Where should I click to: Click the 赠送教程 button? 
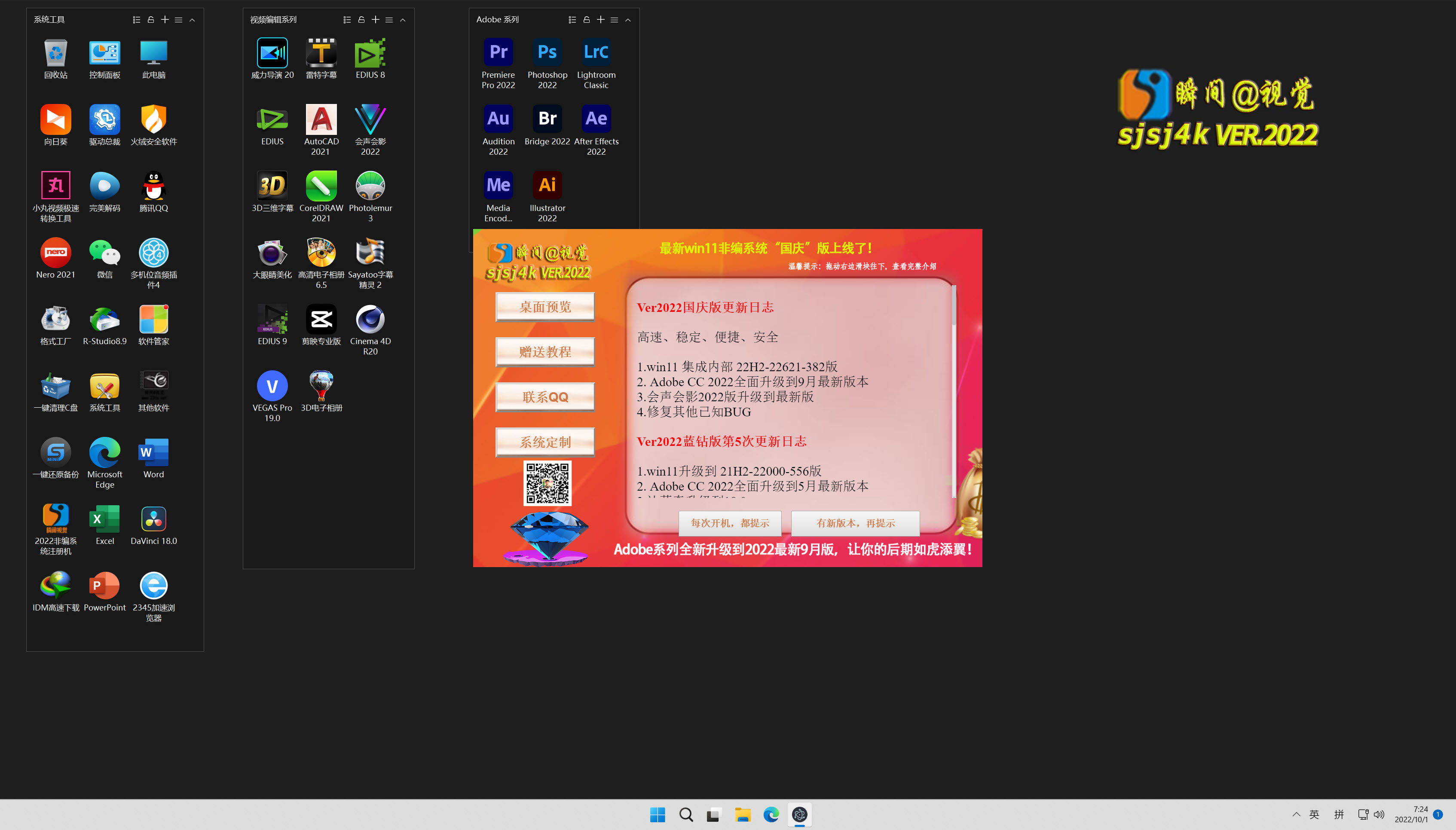545,352
